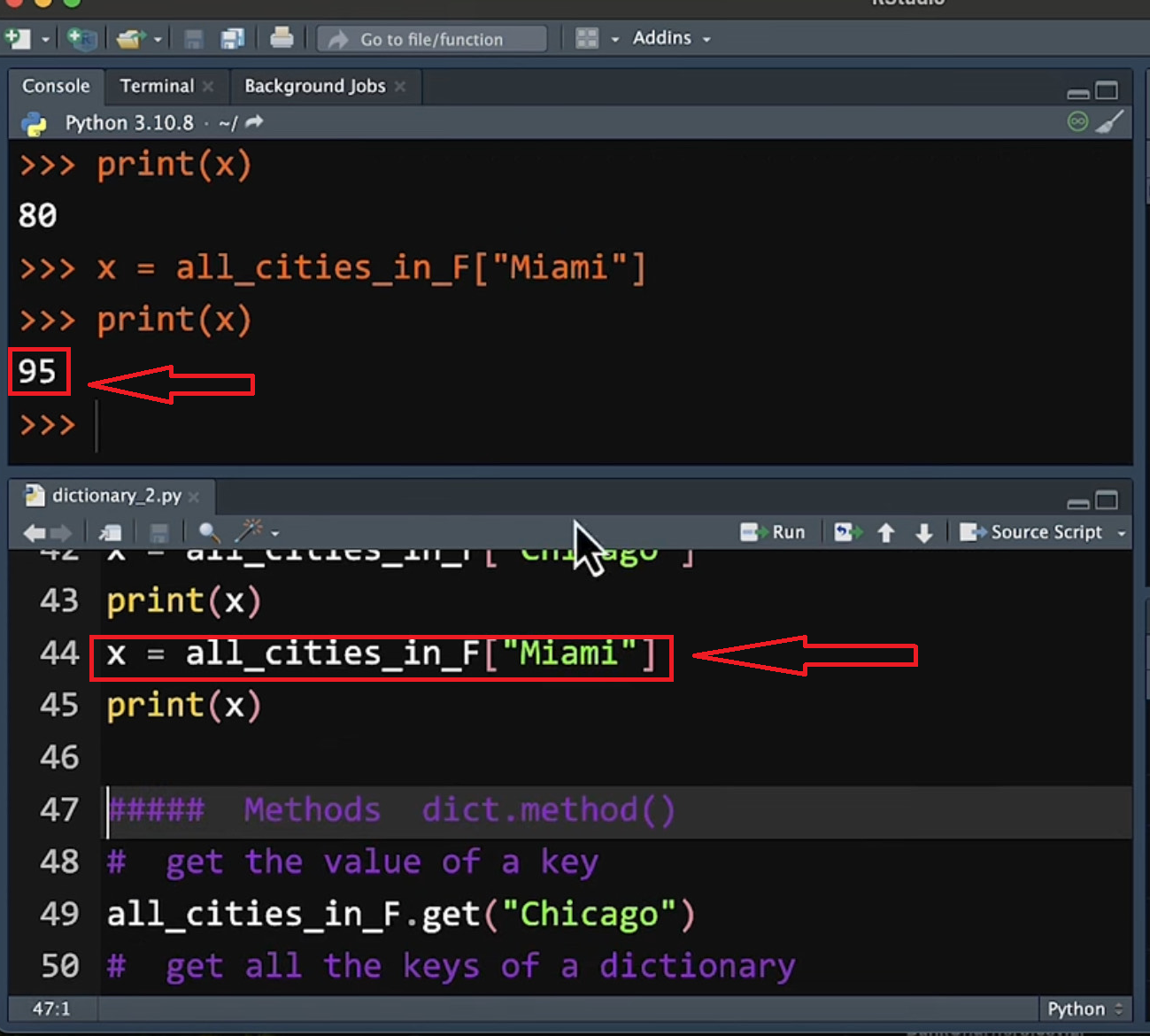The image size is (1150, 1036).
Task: Switch to the Background Jobs tab
Action: [314, 86]
